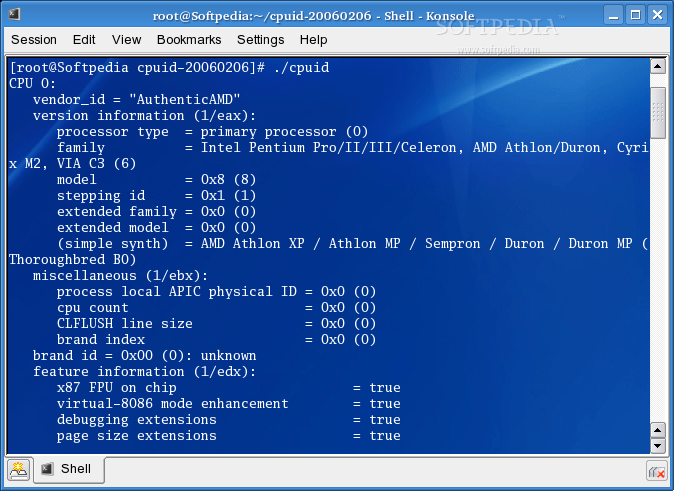Click the vertical scrollbar thumb

(658, 113)
